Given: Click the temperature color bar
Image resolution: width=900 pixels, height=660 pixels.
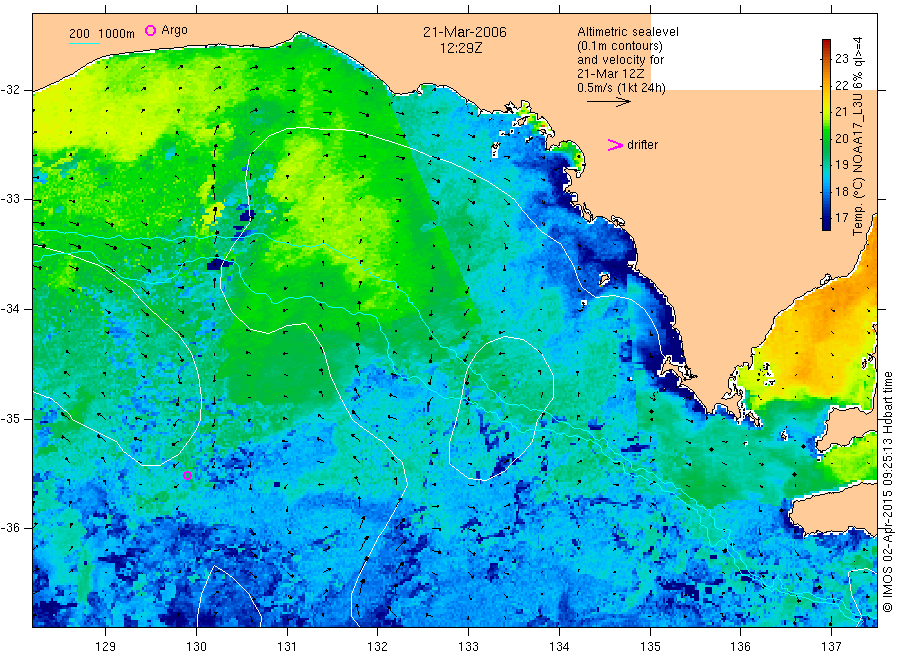Looking at the screenshot, I should point(826,135).
